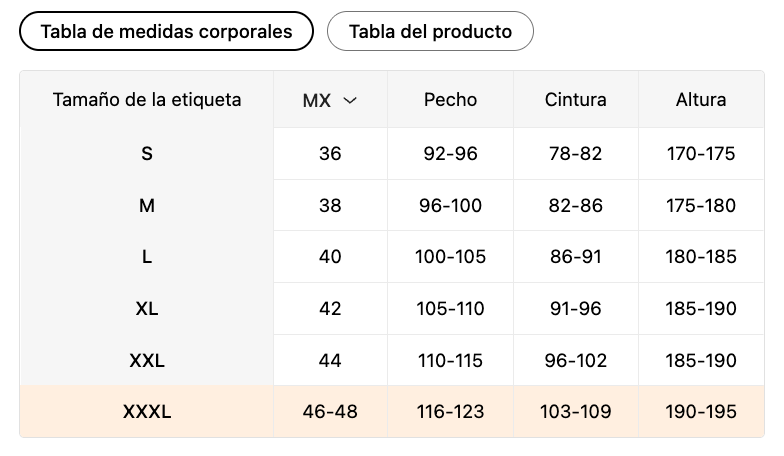Image resolution: width=784 pixels, height=456 pixels.
Task: Click the Pecho column header
Action: point(450,100)
